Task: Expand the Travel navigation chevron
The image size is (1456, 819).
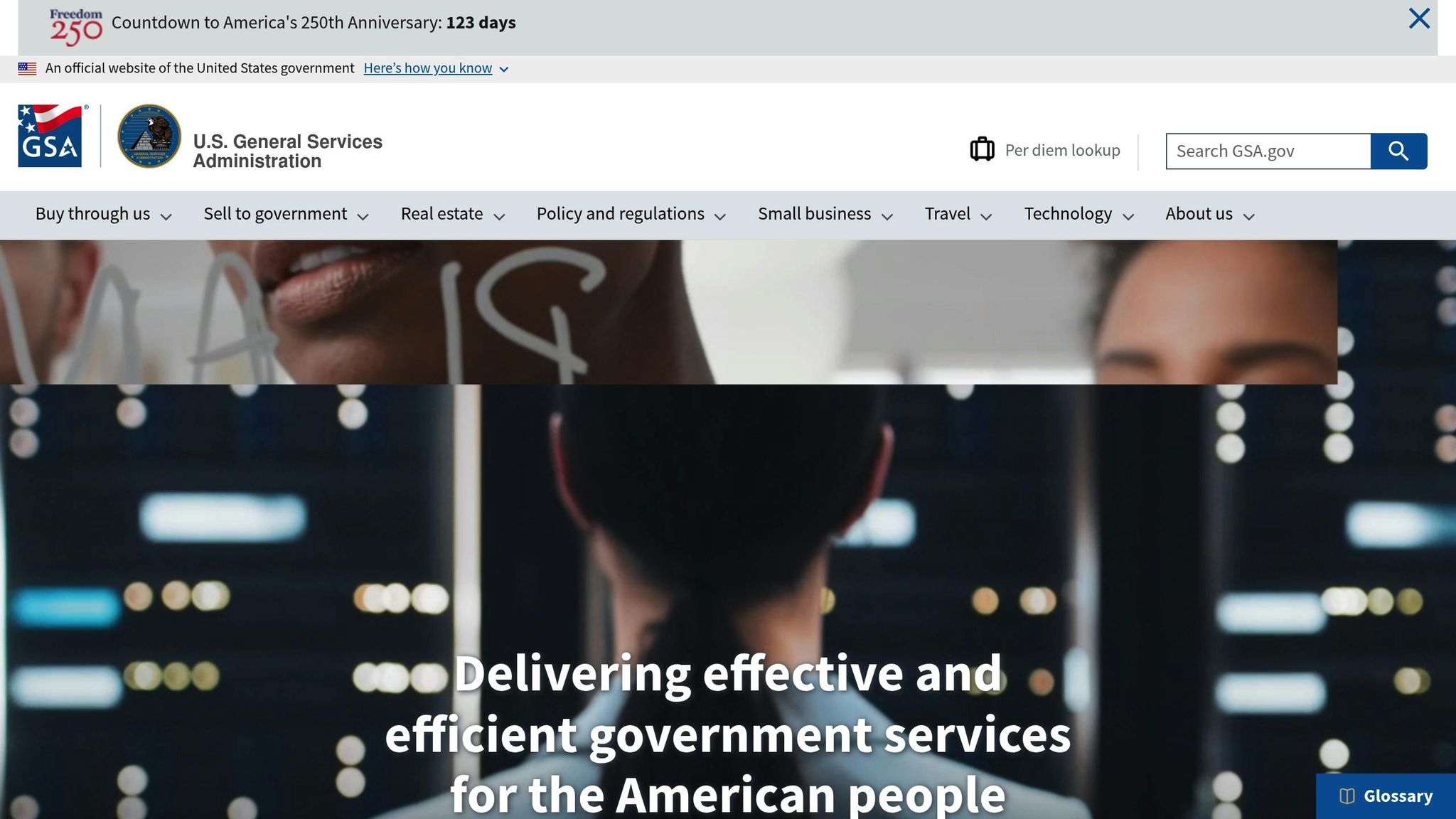Action: click(986, 216)
